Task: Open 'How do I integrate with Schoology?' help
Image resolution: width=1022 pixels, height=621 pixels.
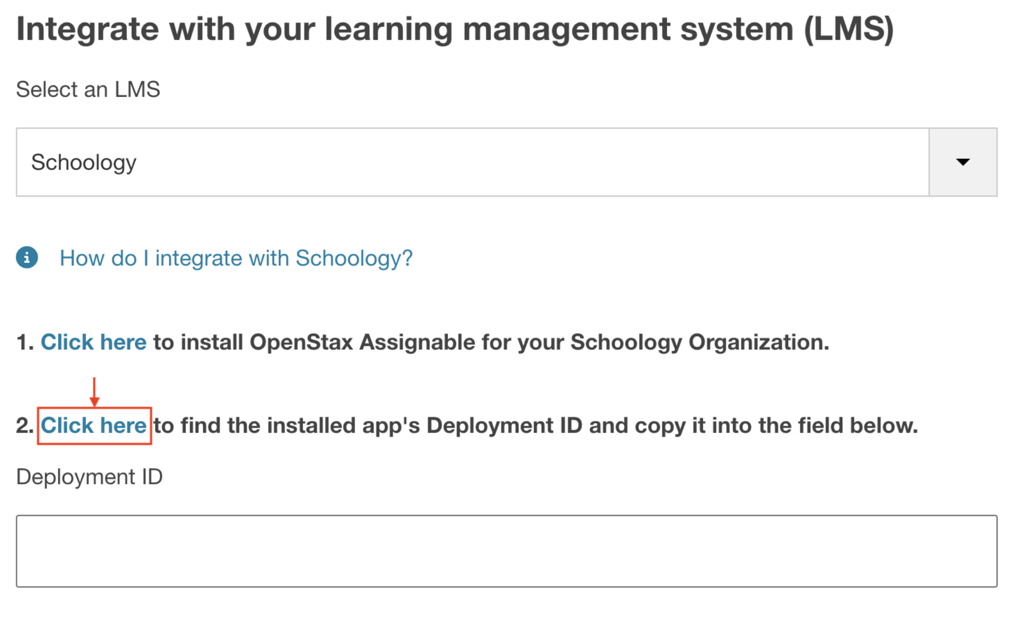Action: click(236, 257)
